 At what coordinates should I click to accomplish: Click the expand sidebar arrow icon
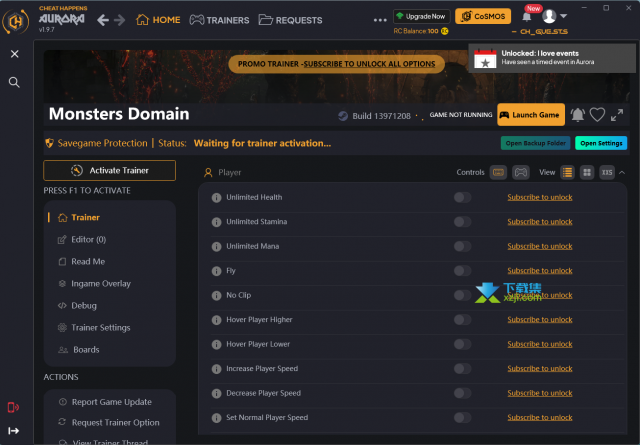tap(13, 431)
